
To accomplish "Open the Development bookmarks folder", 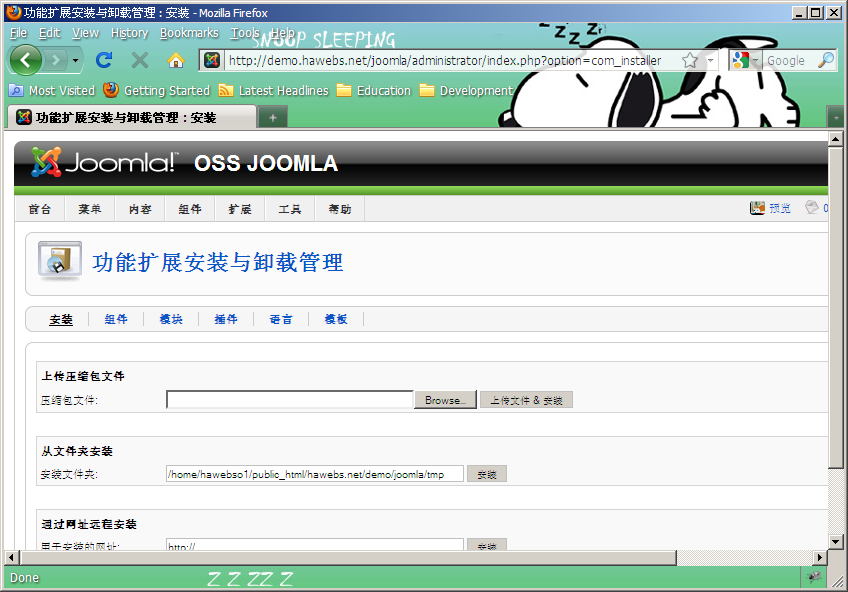I will pyautogui.click(x=466, y=90).
